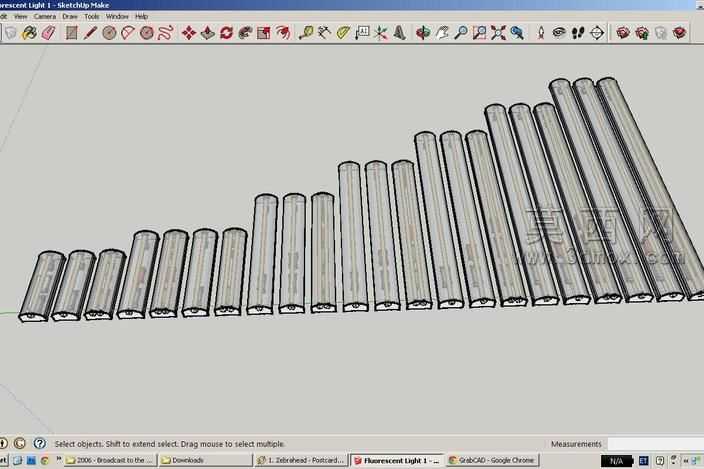This screenshot has width=704, height=469.
Task: Select the Eraser tool
Action: [48, 33]
